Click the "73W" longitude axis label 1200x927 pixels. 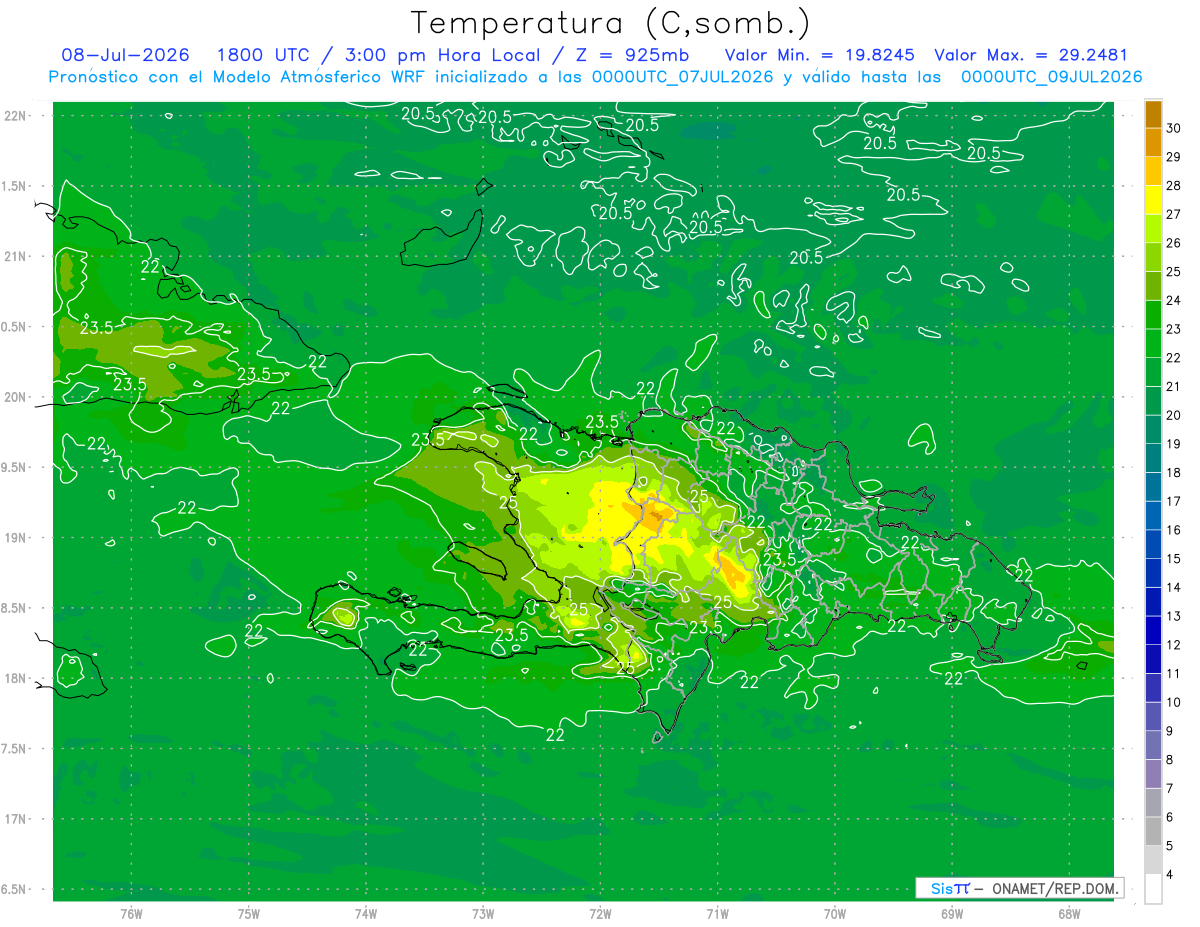click(483, 914)
